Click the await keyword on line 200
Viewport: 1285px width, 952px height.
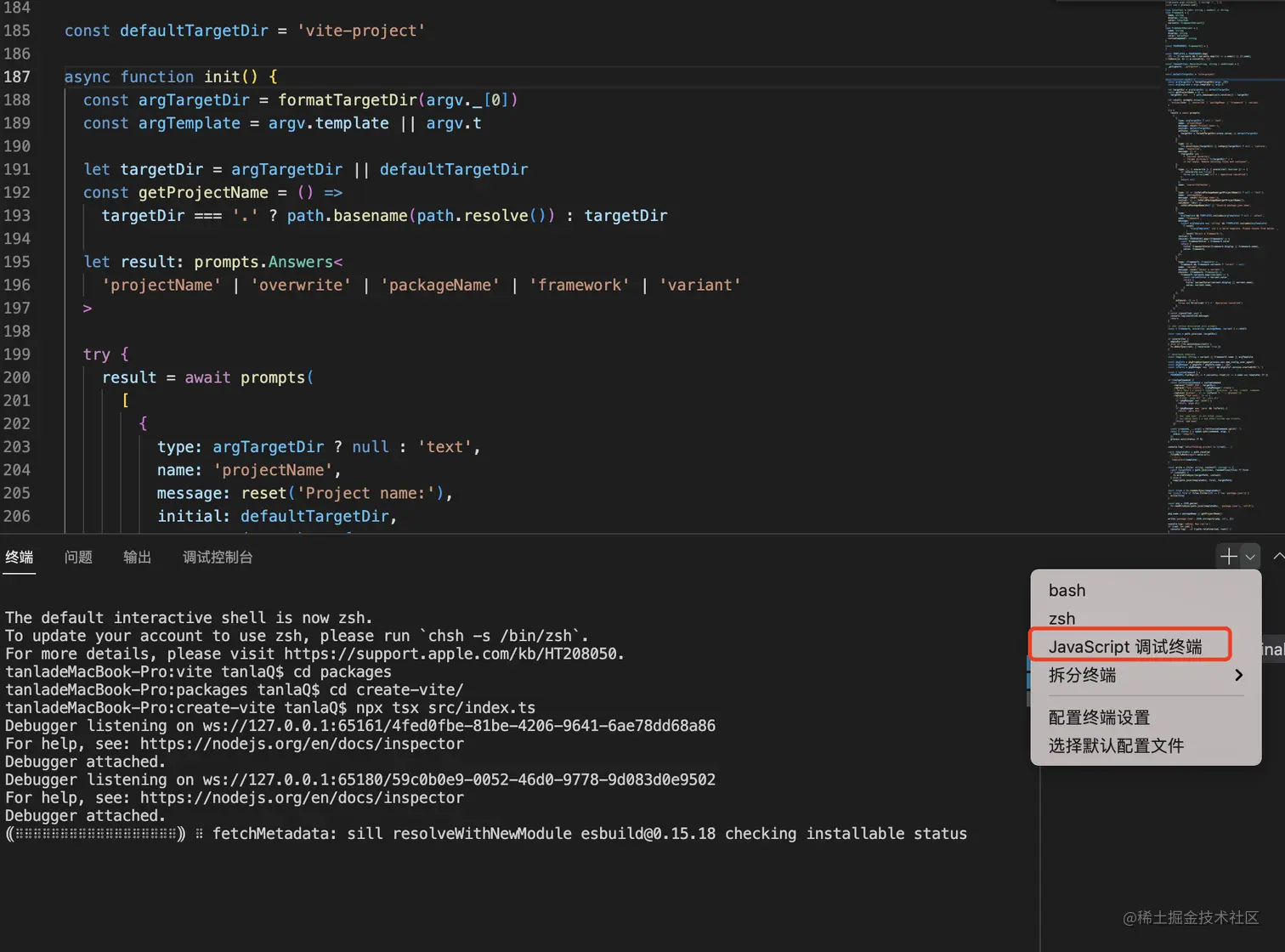coord(208,377)
